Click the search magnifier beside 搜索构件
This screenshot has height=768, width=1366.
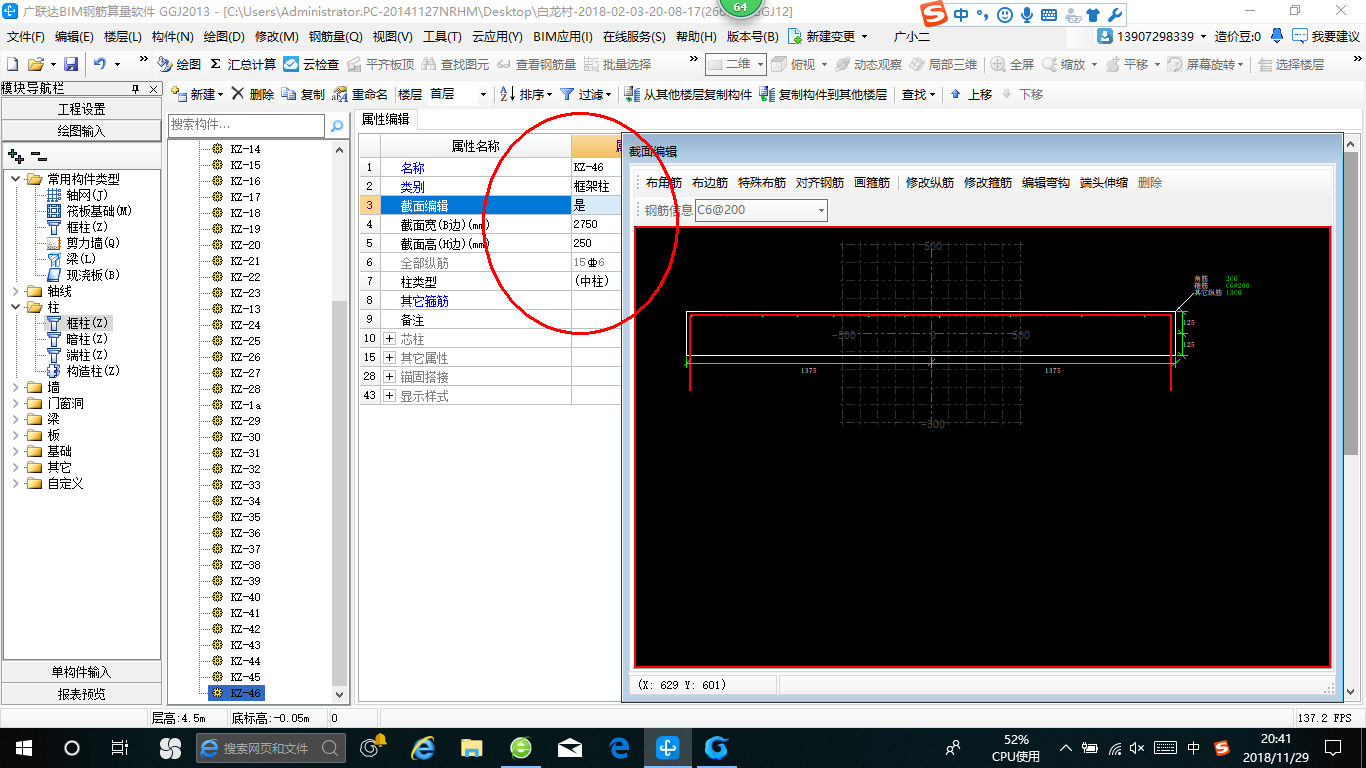click(339, 125)
